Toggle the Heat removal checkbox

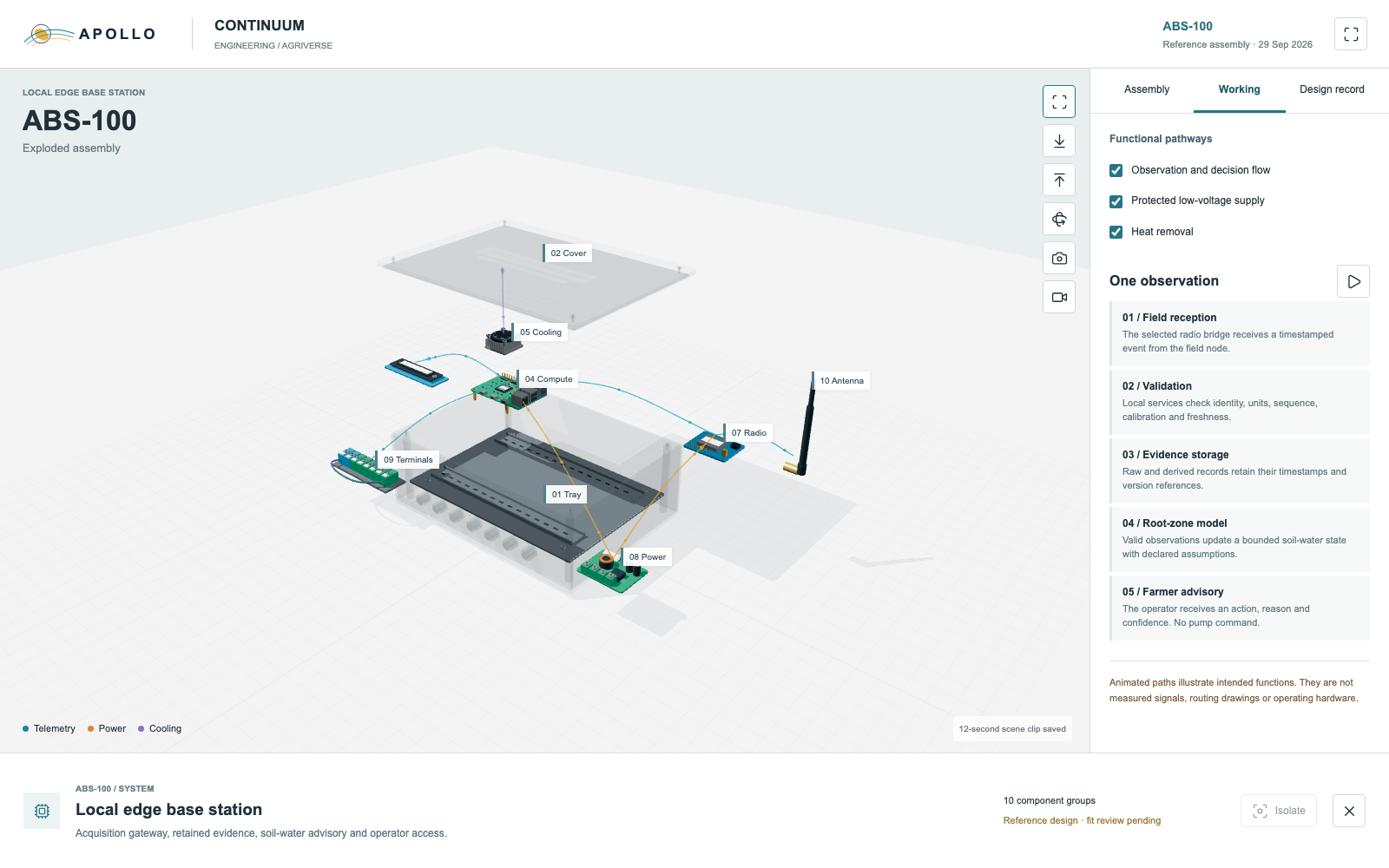(1116, 232)
